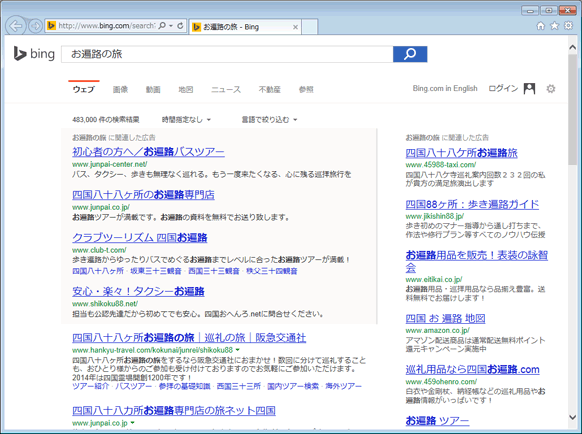The width and height of the screenshot is (582, 434).
Task: Click the scrollbar down arrow
Action: [x=573, y=417]
